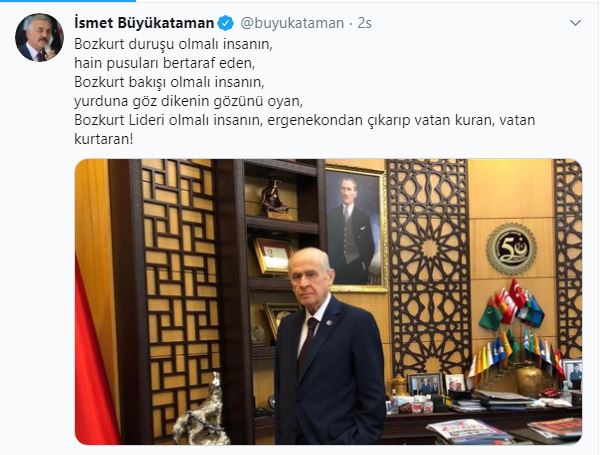
Task: Open the tweet via the 2s timestamp
Action: [365, 23]
